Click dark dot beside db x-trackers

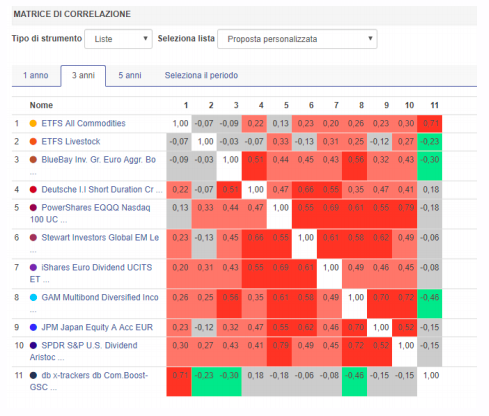(33, 375)
